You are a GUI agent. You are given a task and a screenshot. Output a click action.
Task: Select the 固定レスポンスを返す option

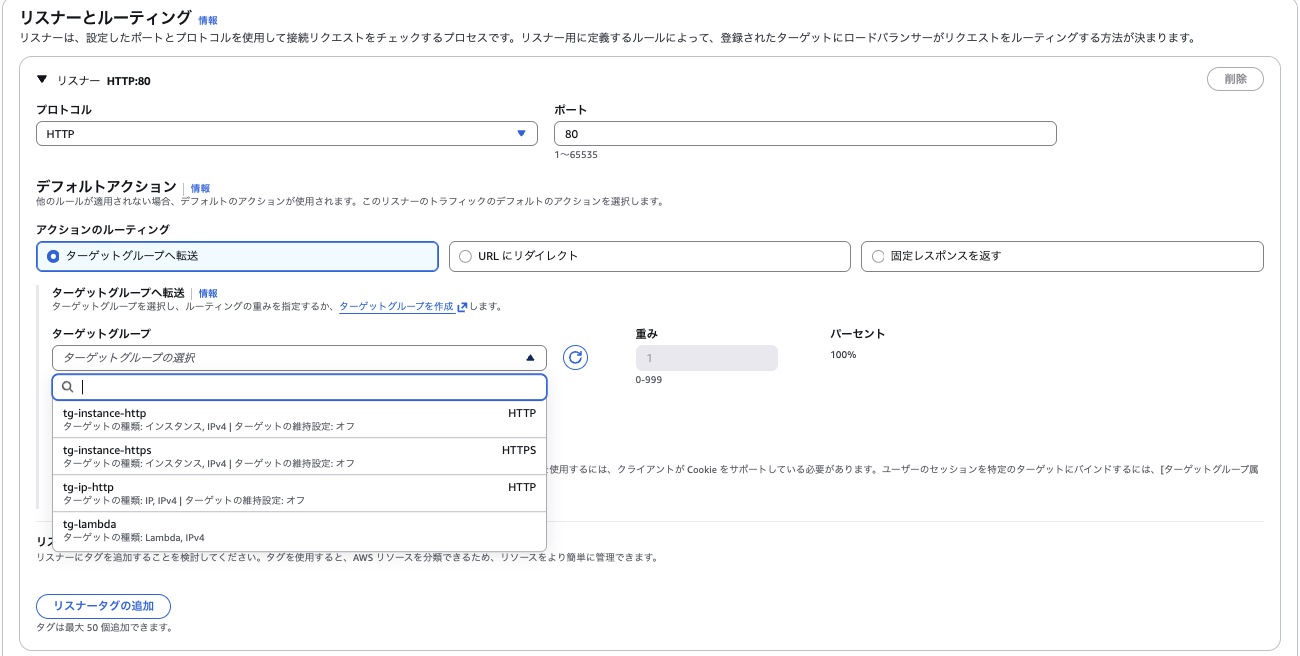877,256
